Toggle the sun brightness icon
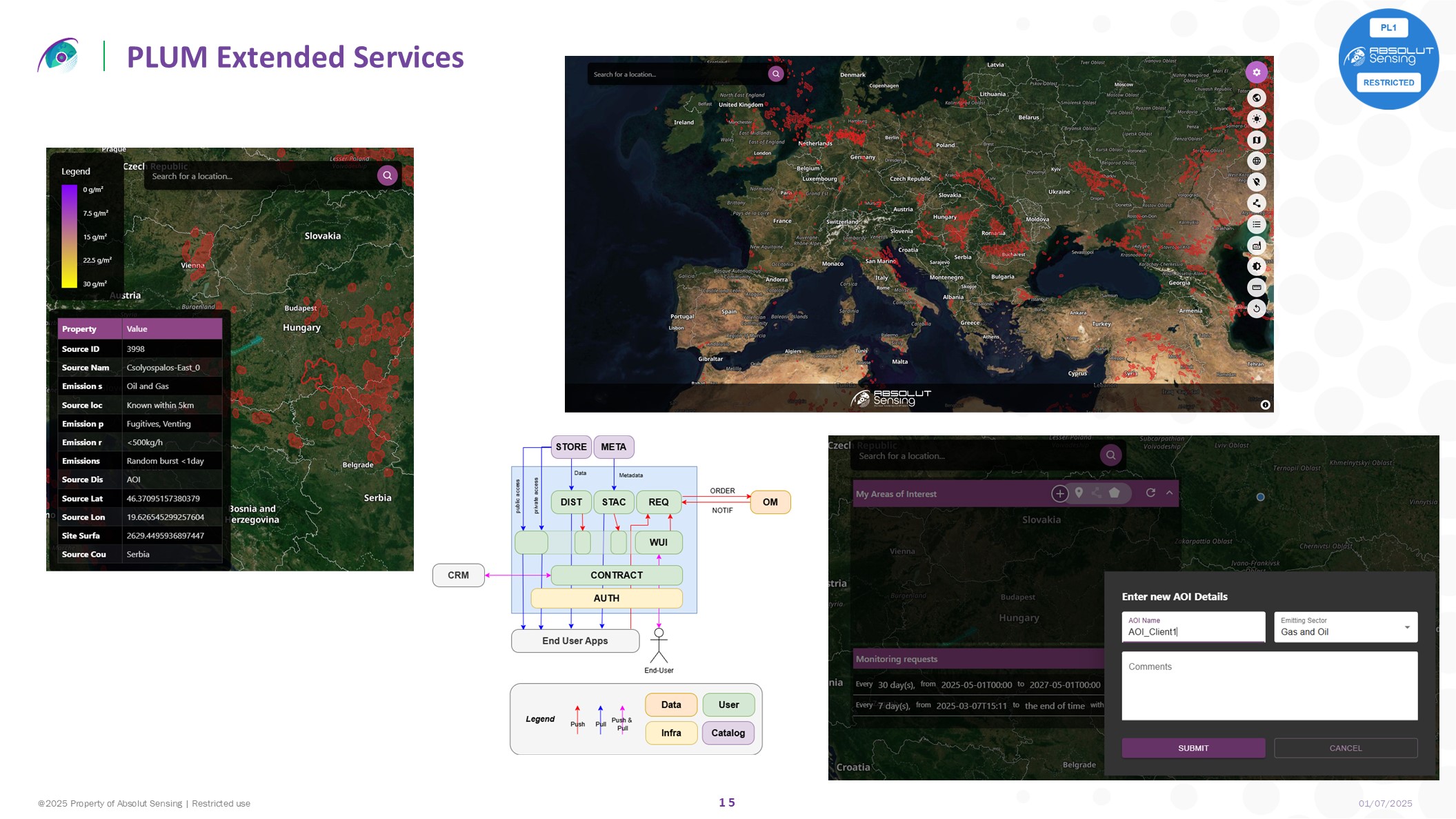Viewport: 1456px width, 819px height. (1256, 119)
